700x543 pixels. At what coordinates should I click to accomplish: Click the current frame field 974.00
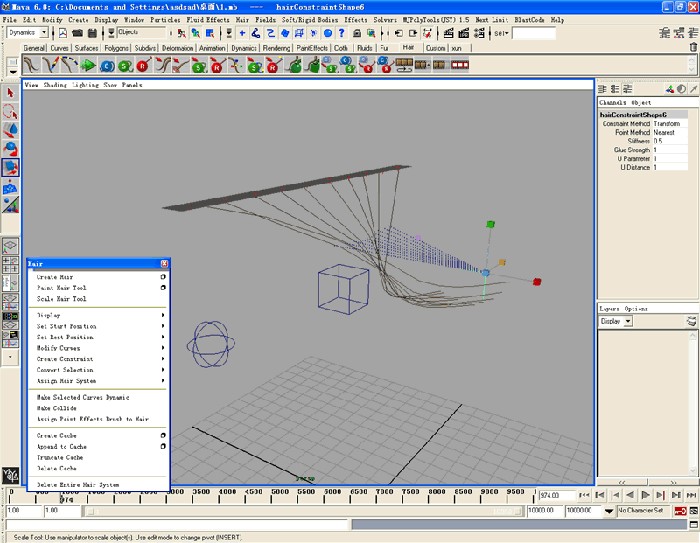coord(556,495)
